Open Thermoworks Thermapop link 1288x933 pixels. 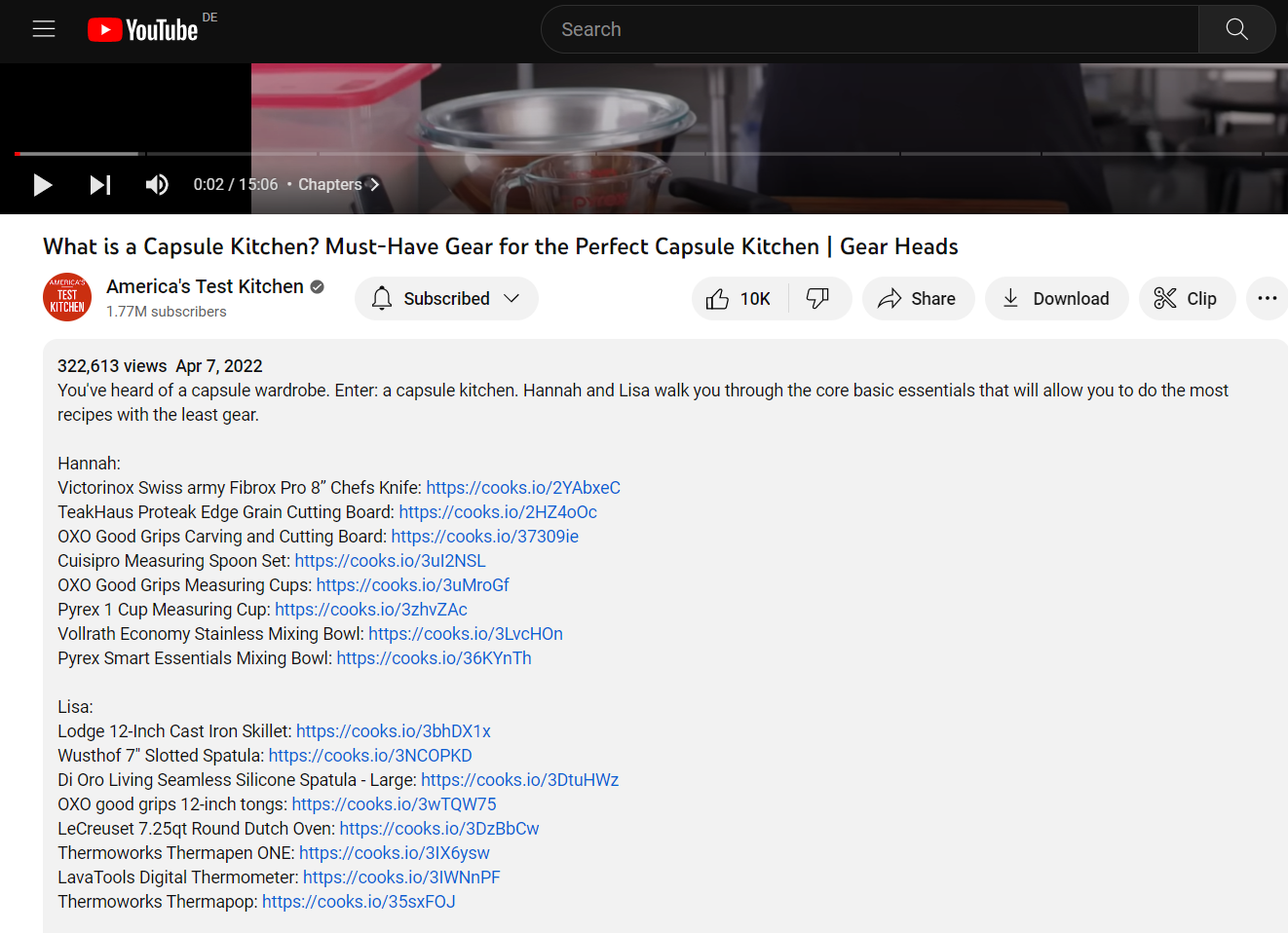tap(359, 902)
